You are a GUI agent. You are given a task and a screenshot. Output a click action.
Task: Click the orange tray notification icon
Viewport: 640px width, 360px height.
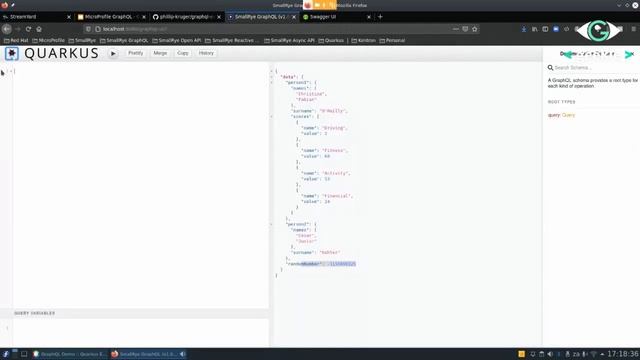521,354
